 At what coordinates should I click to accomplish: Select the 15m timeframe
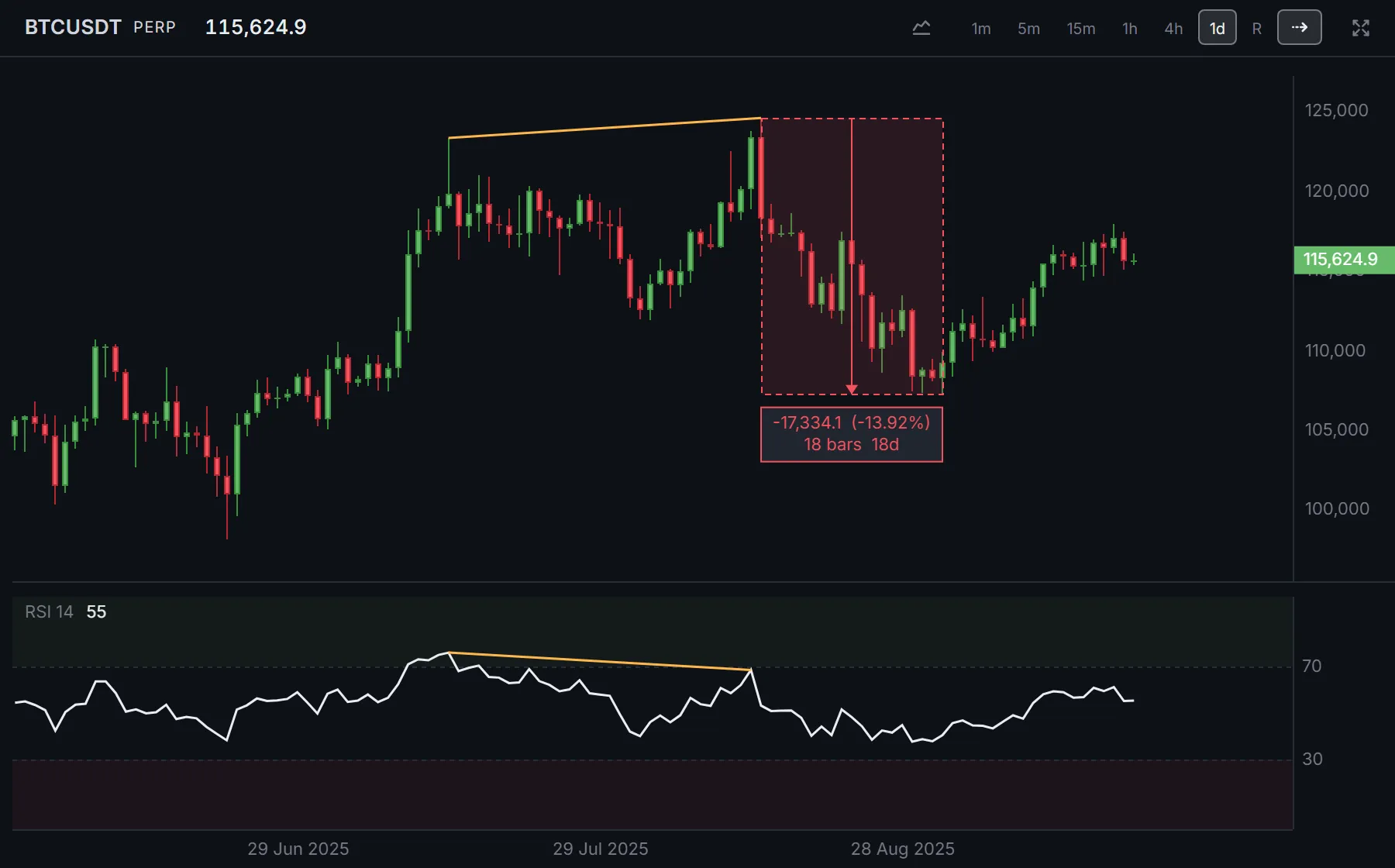pos(1081,29)
